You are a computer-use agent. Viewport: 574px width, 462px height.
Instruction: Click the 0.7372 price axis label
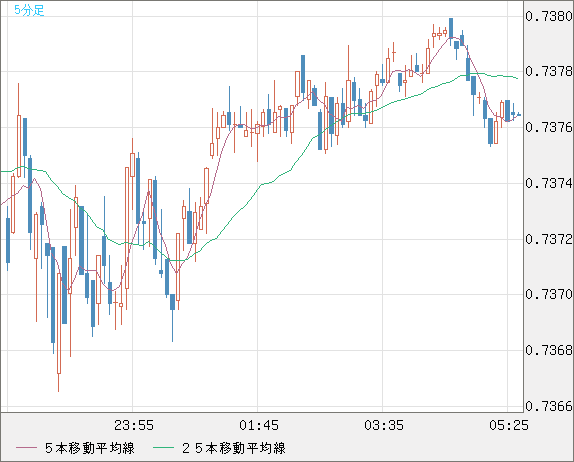(x=549, y=239)
